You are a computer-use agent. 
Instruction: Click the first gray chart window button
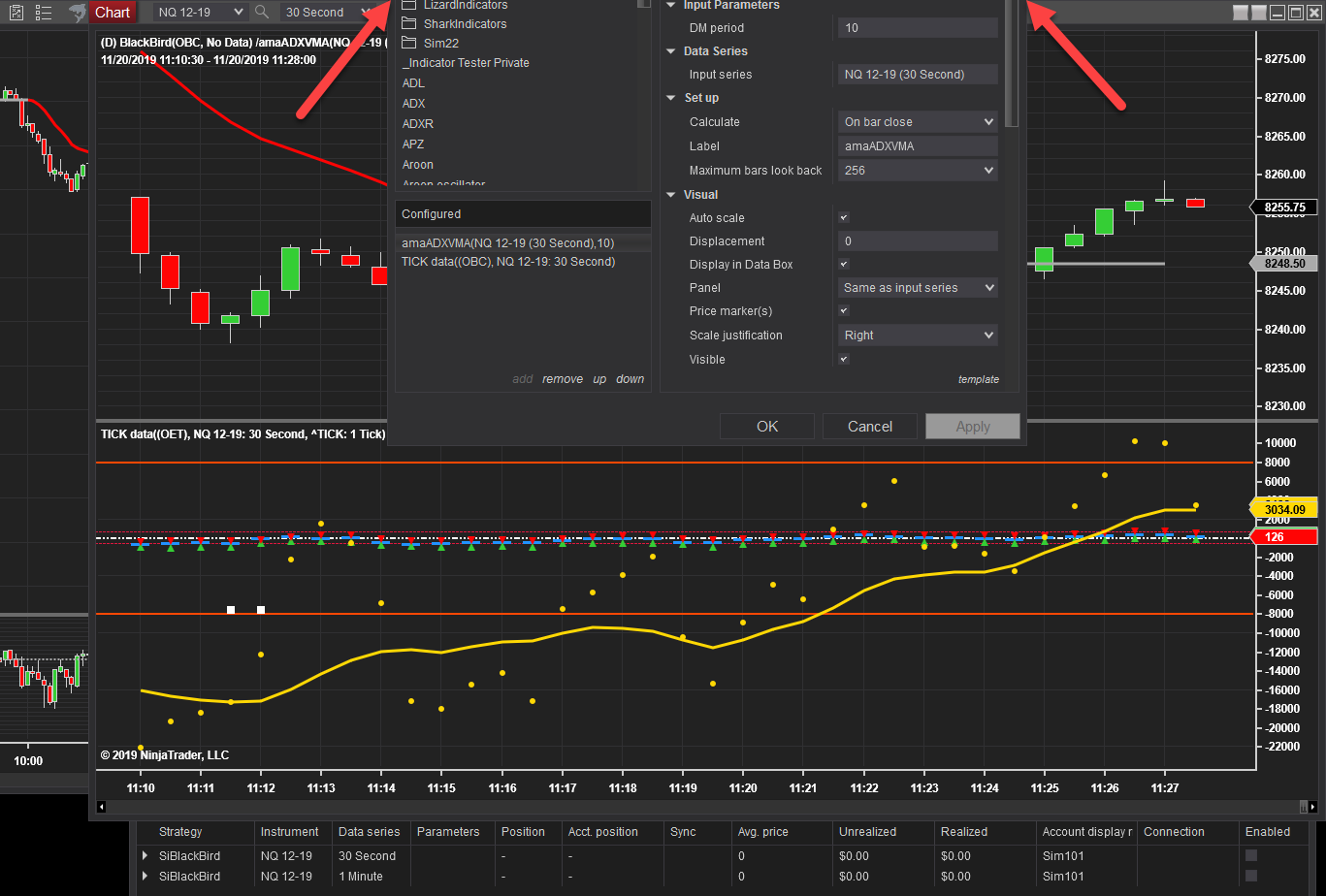click(x=1241, y=13)
